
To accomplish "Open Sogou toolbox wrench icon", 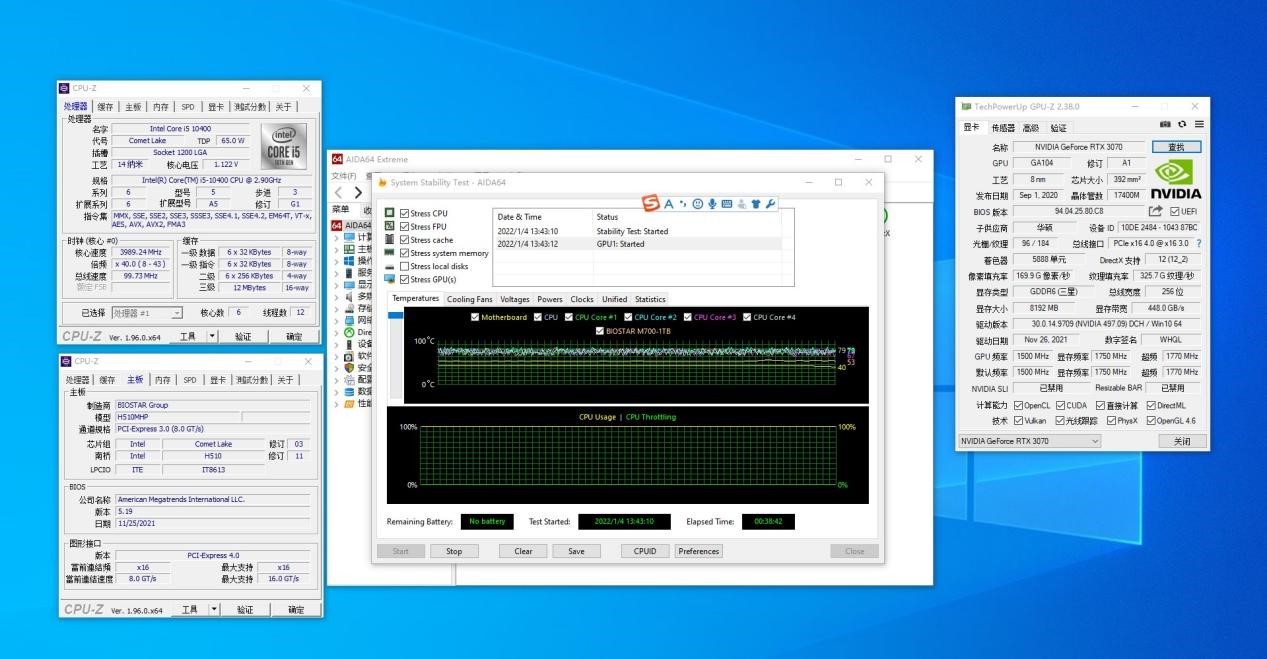I will point(770,204).
